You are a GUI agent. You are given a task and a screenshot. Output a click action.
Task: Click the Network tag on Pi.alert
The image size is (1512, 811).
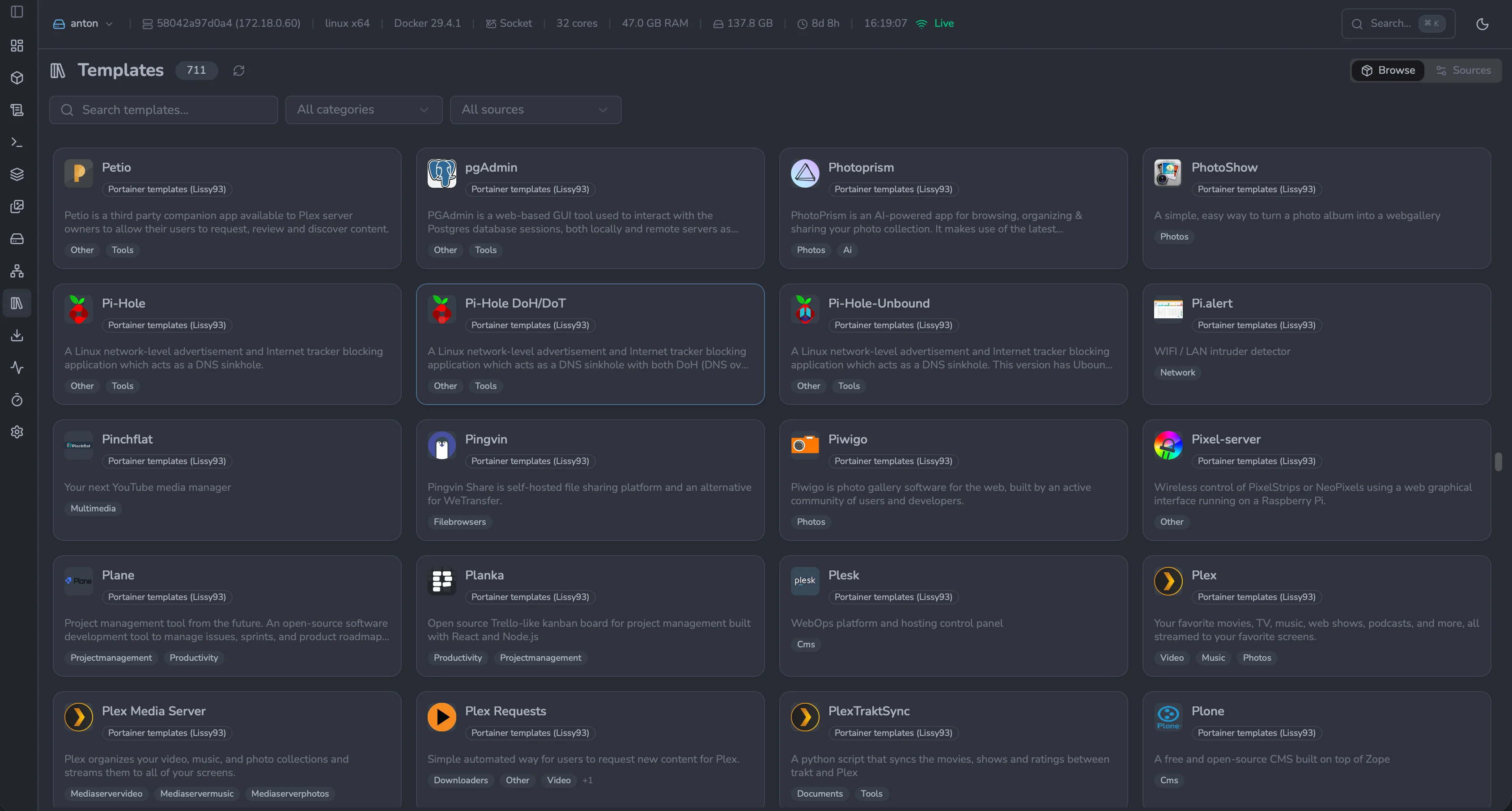point(1177,372)
